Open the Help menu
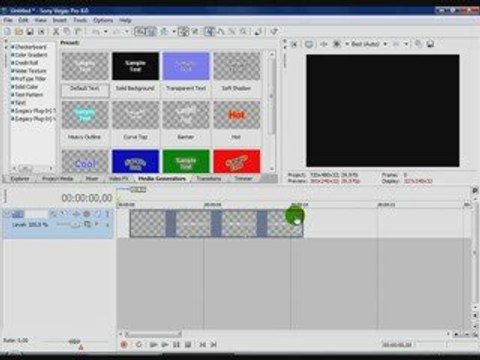This screenshot has height=360, width=480. [x=125, y=20]
